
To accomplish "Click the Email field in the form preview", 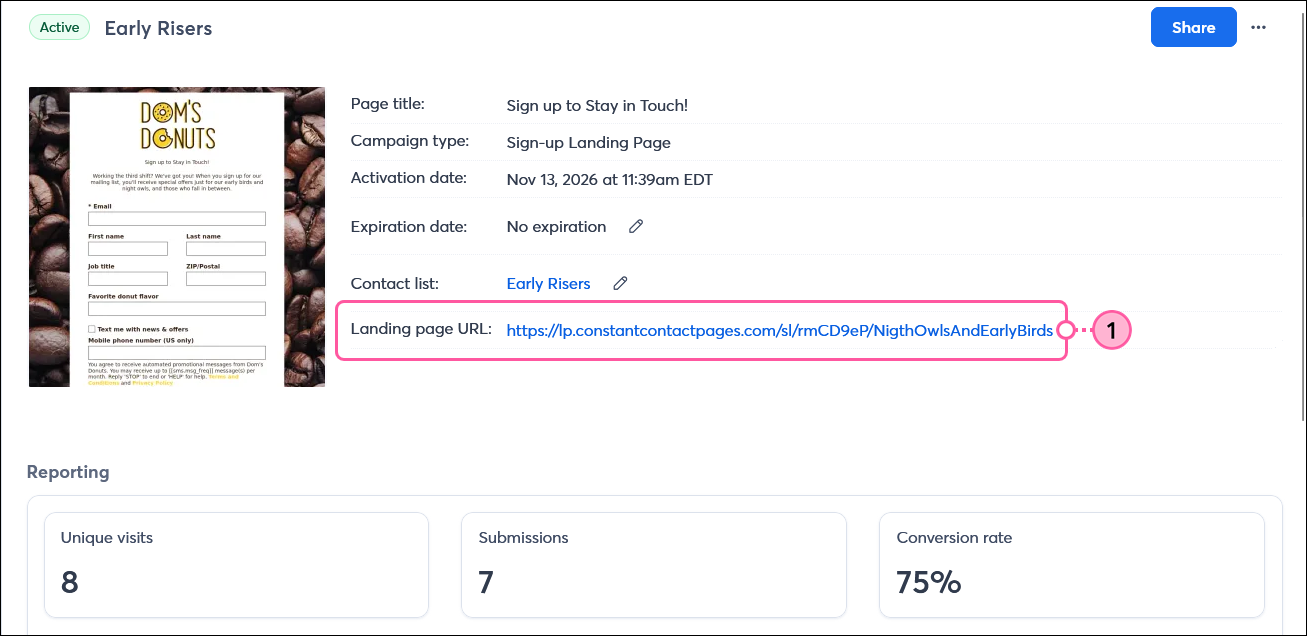I will tap(177, 218).
